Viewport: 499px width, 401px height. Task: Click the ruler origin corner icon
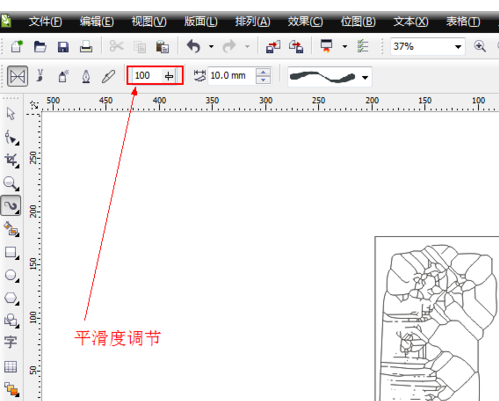coord(34,104)
